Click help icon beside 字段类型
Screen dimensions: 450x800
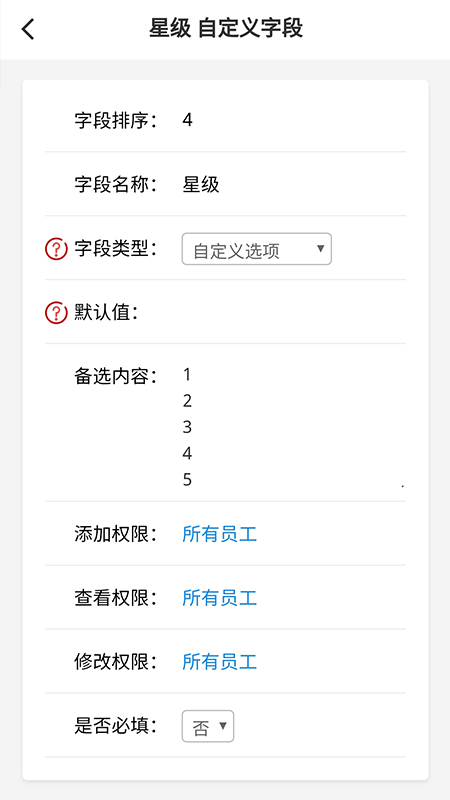(x=56, y=249)
